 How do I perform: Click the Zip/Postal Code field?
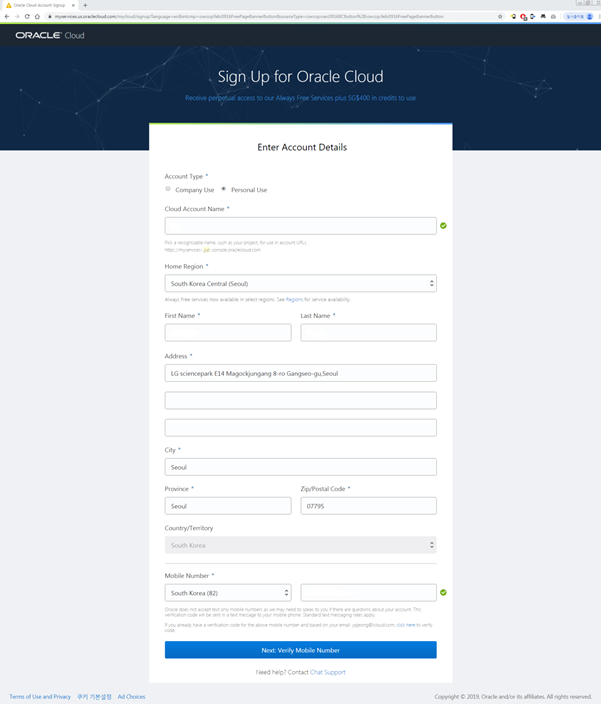click(x=368, y=506)
